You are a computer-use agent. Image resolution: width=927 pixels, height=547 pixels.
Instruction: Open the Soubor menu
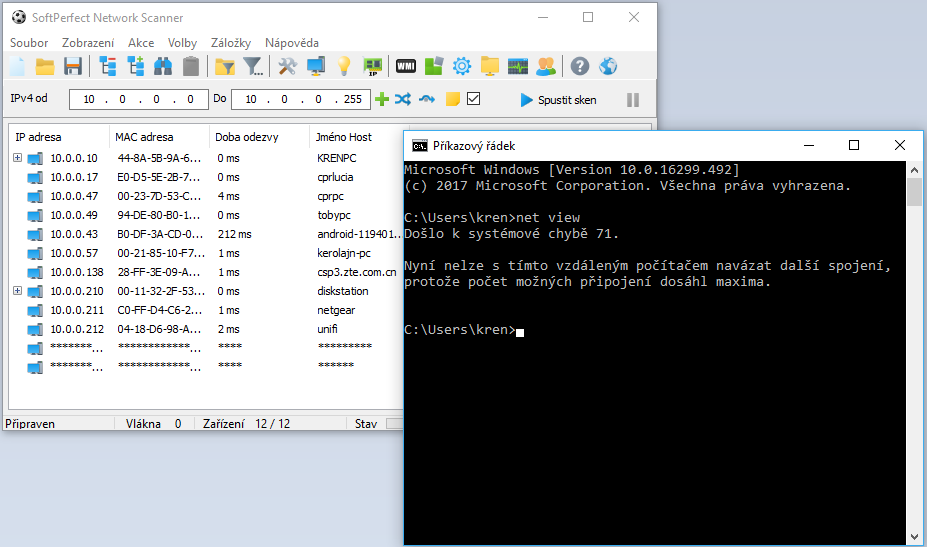(x=29, y=43)
